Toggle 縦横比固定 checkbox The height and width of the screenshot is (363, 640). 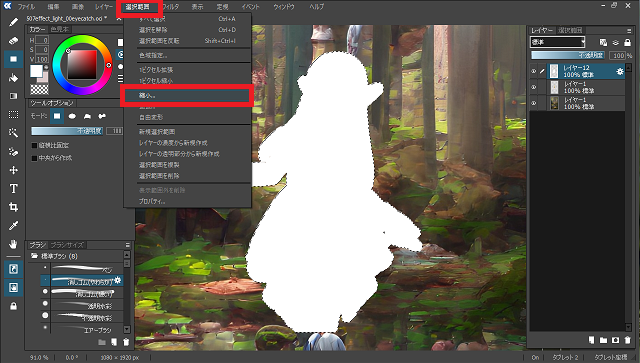tap(35, 145)
